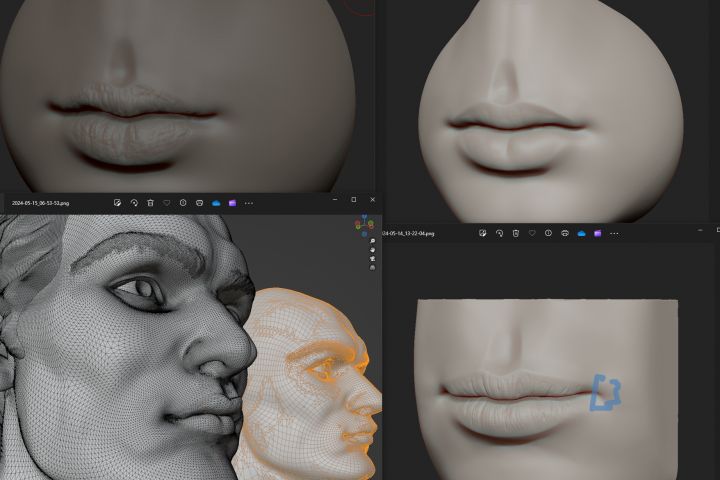Viewport: 720px width, 480px height.
Task: Open the See more menu in the 06-53-53.png window
Action: [249, 203]
